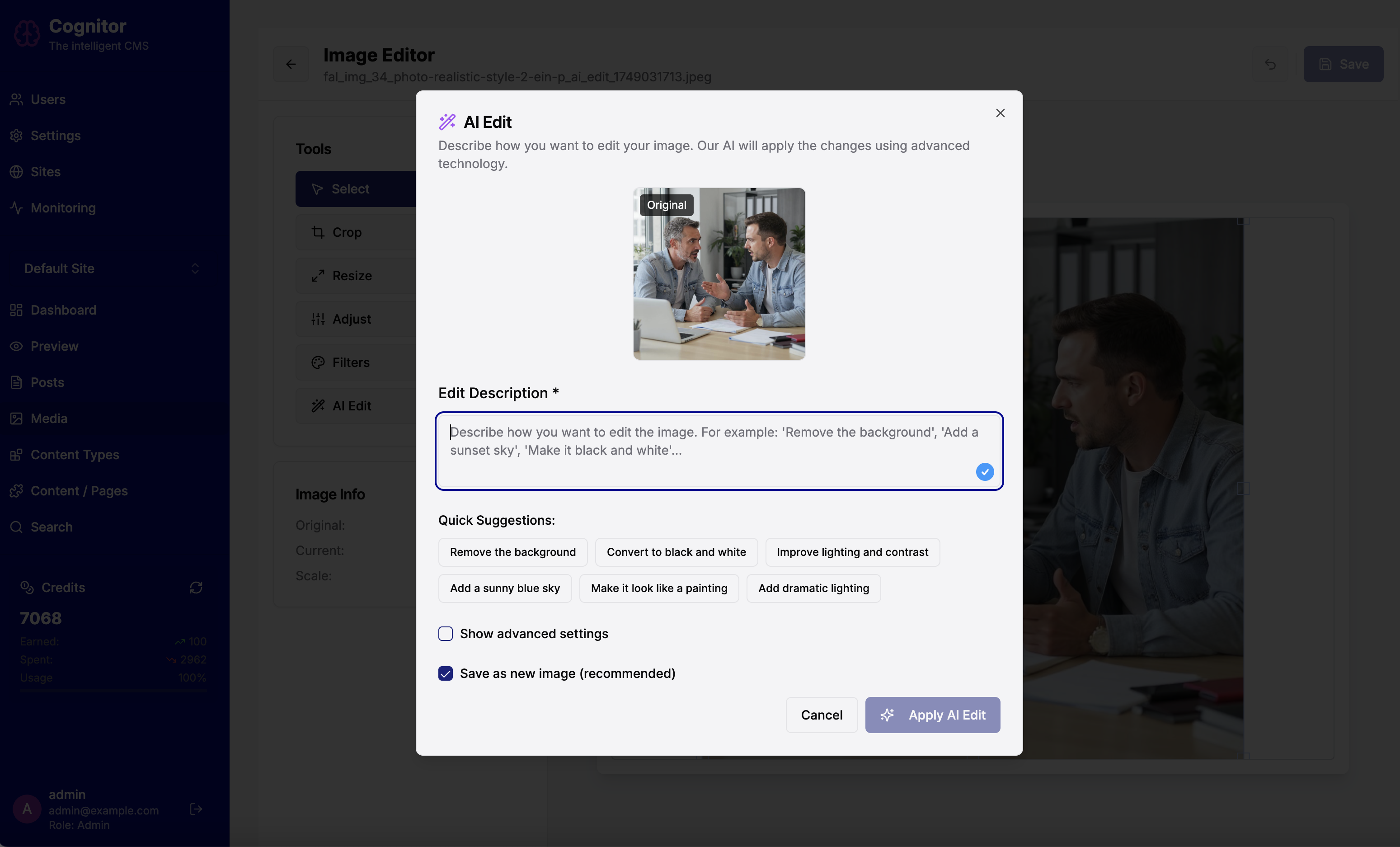Open the Adjust tool
Viewport: 1400px width, 847px height.
pos(352,319)
